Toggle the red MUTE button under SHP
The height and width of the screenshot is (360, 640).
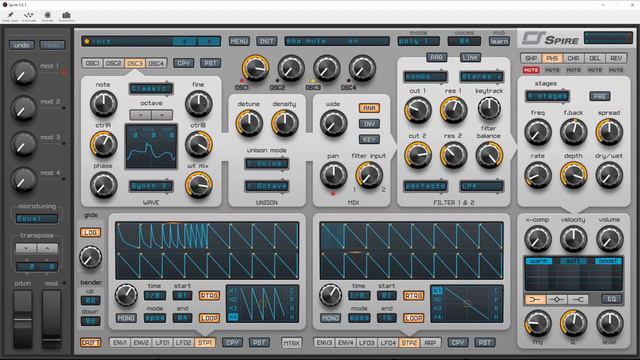tap(531, 70)
